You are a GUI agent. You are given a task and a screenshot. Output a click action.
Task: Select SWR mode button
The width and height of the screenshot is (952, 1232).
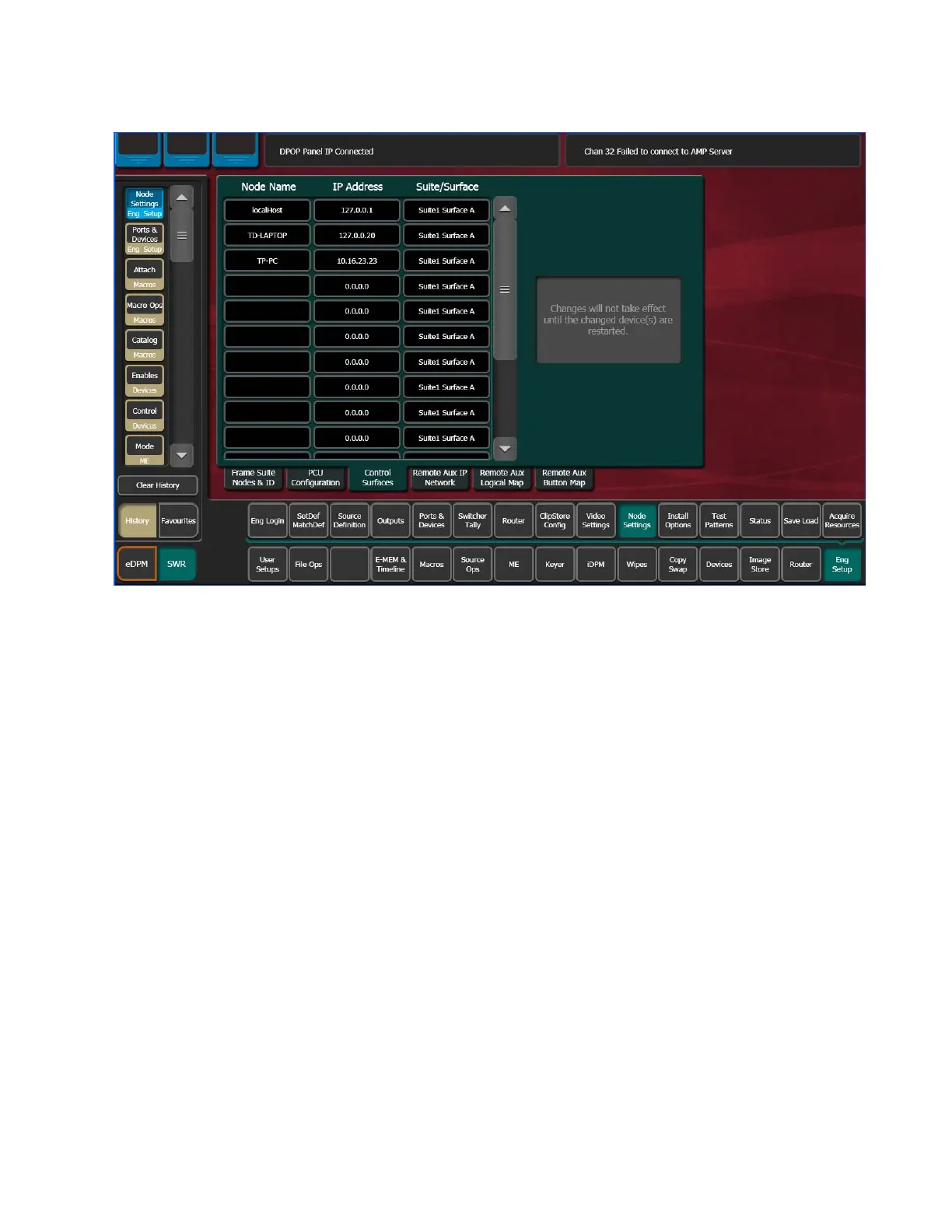(x=177, y=564)
